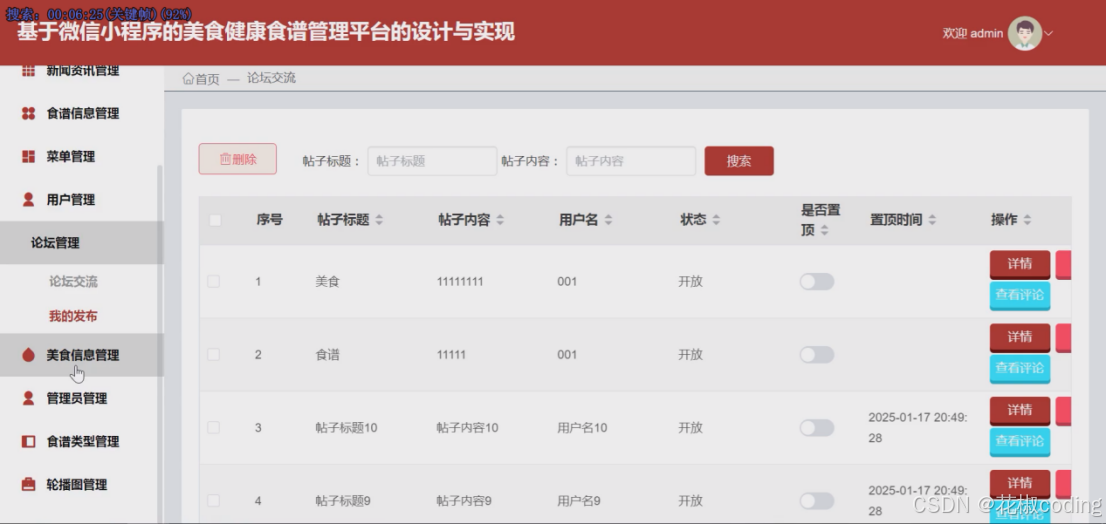Check the row for 帖子标题9

(213, 501)
